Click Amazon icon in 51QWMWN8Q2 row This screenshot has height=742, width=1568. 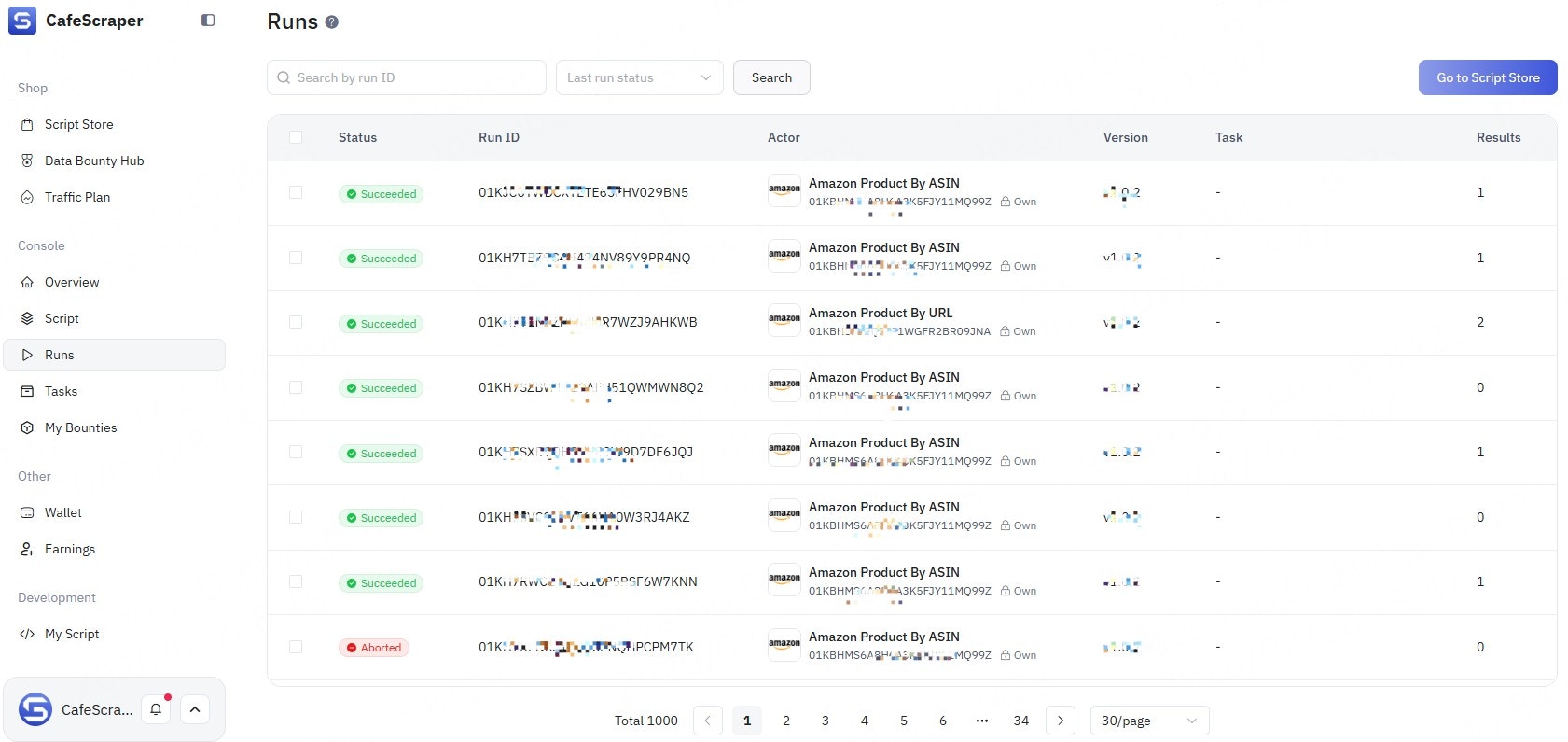click(x=784, y=385)
